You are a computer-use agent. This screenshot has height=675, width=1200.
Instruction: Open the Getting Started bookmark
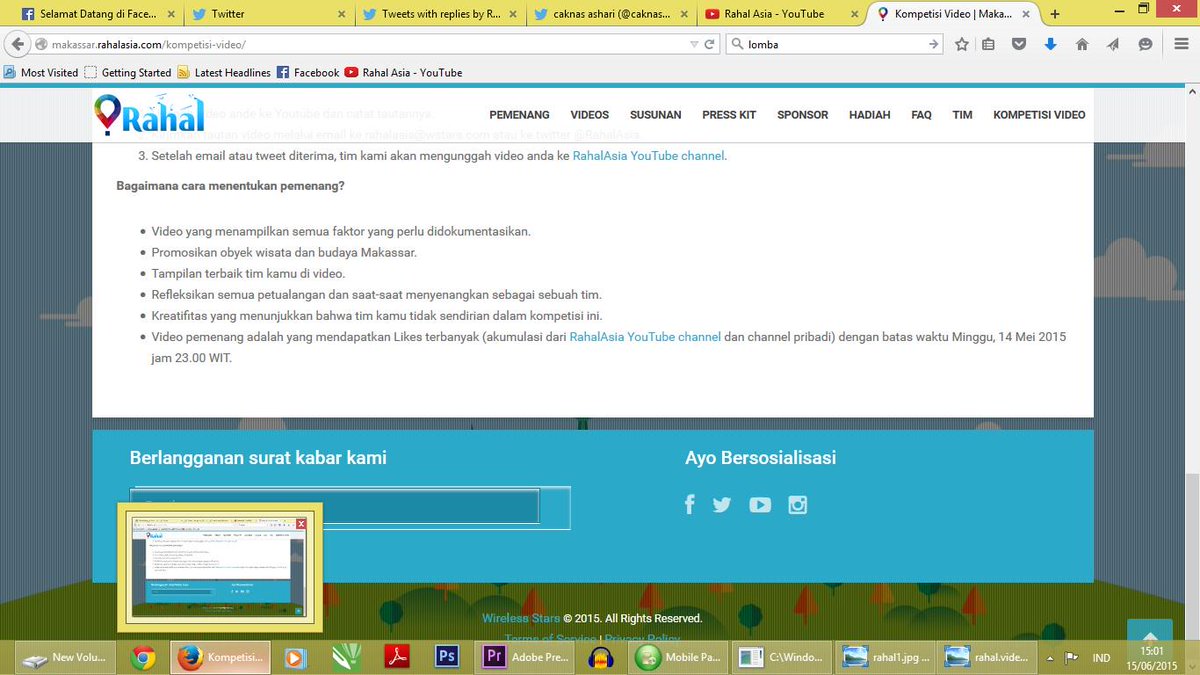click(128, 72)
